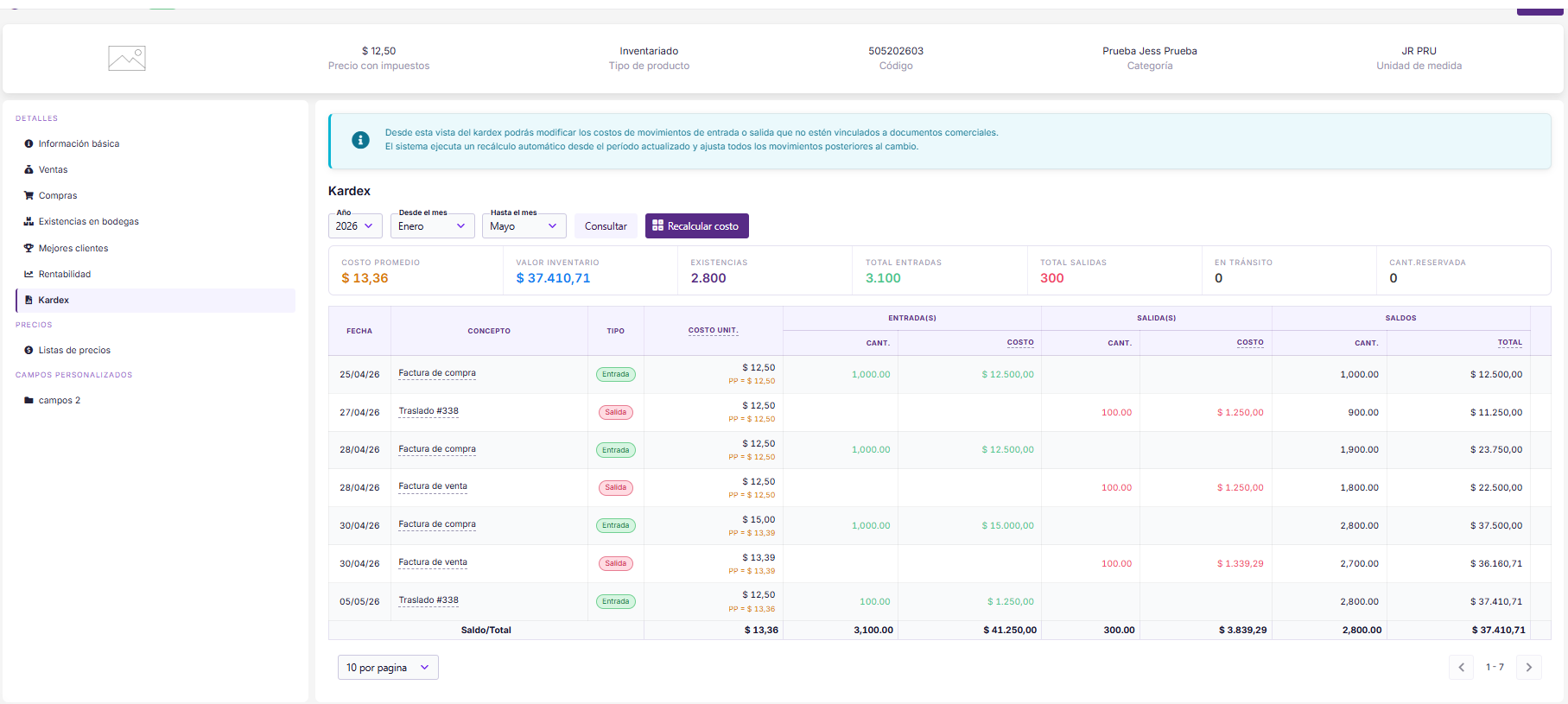Open Mejores clientes with the trophy icon

pos(29,248)
